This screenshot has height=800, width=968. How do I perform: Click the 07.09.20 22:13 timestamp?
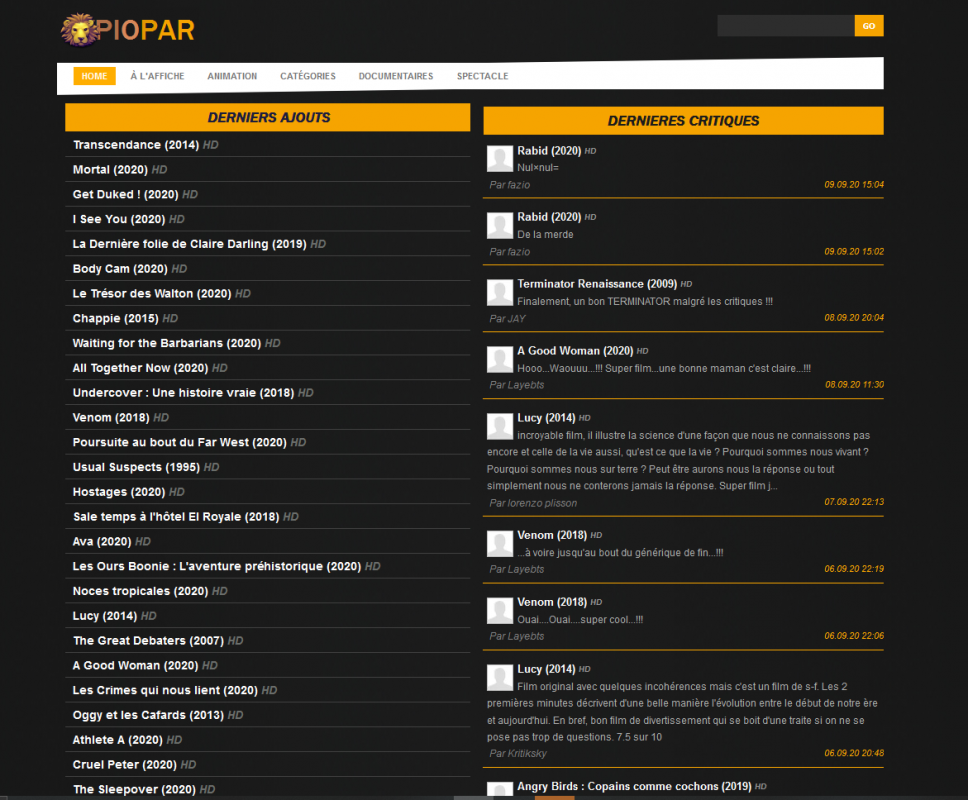tap(854, 502)
